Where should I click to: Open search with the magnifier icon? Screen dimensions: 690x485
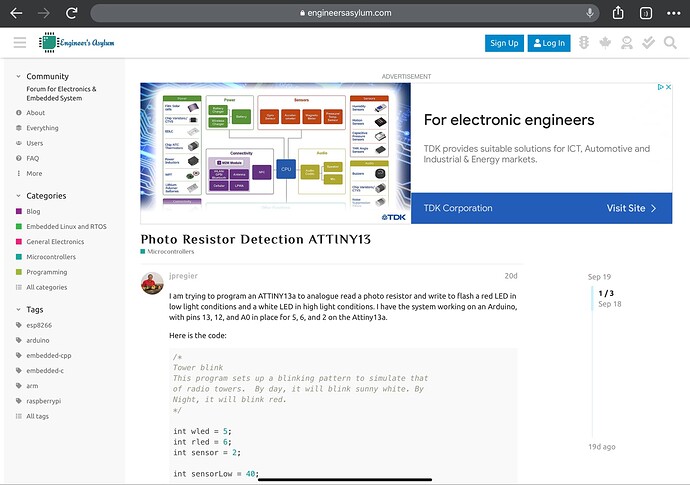(670, 43)
